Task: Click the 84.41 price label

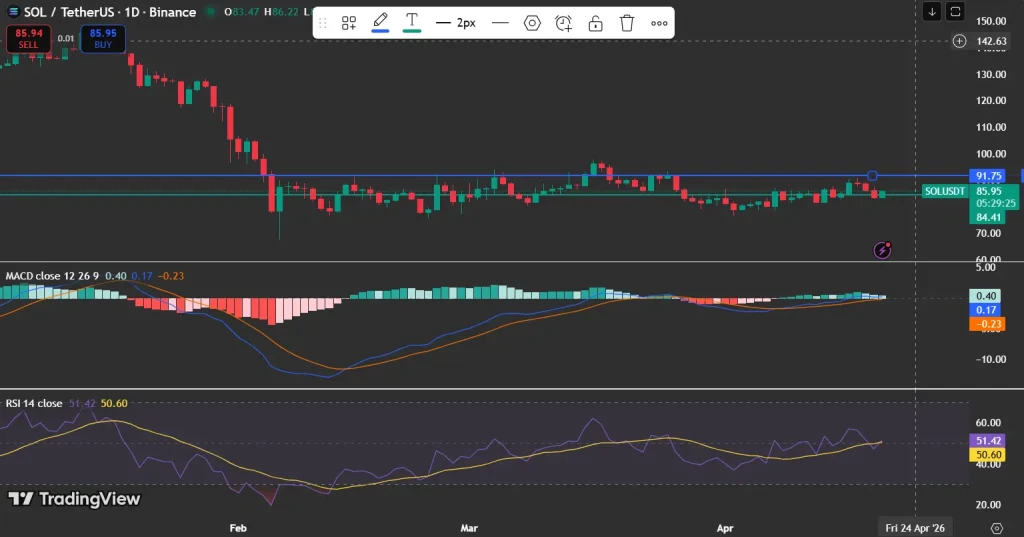Action: pyautogui.click(x=989, y=218)
